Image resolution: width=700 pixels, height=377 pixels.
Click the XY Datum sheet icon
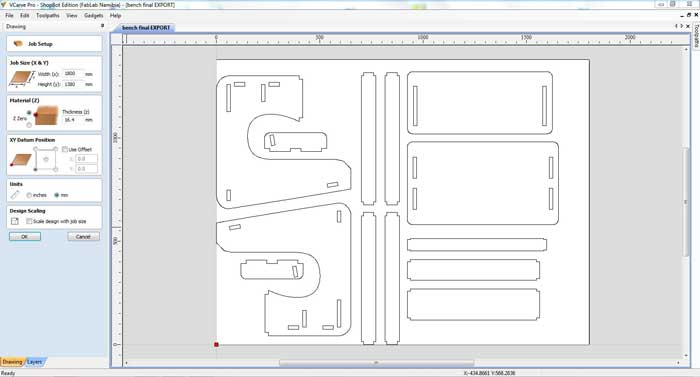[x=21, y=159]
